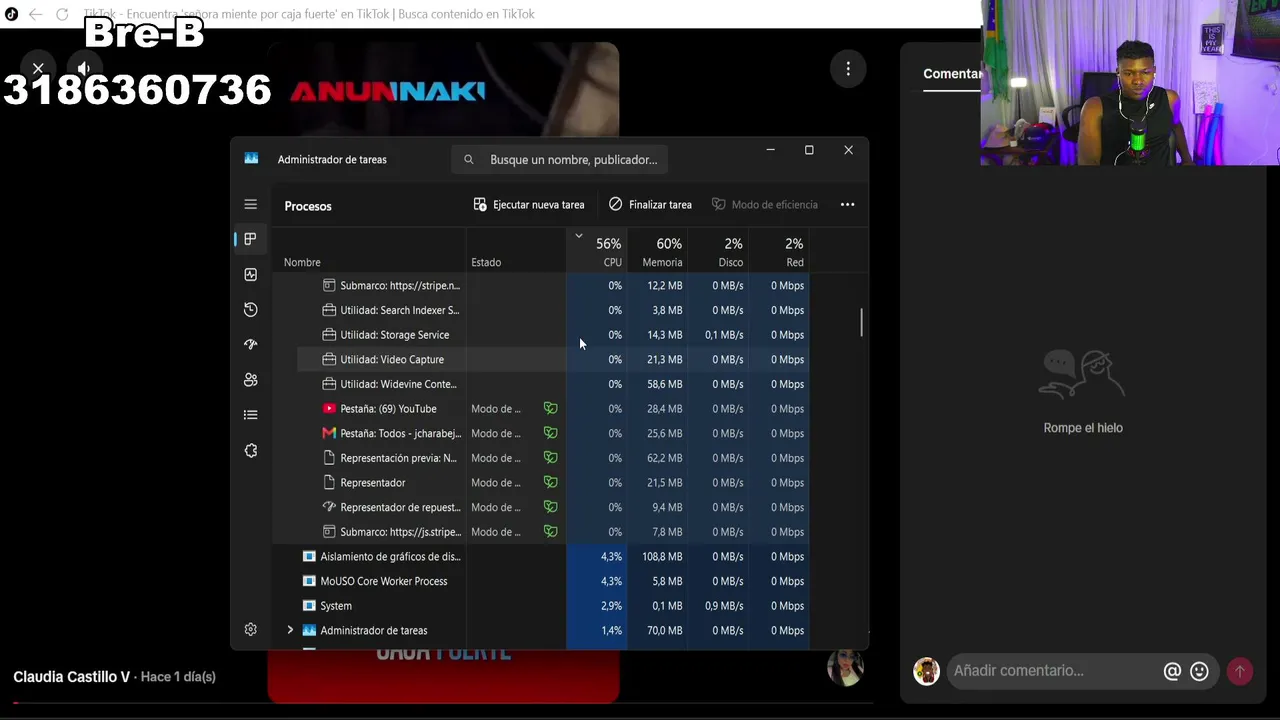Sort processes by Disco column

tap(717, 252)
